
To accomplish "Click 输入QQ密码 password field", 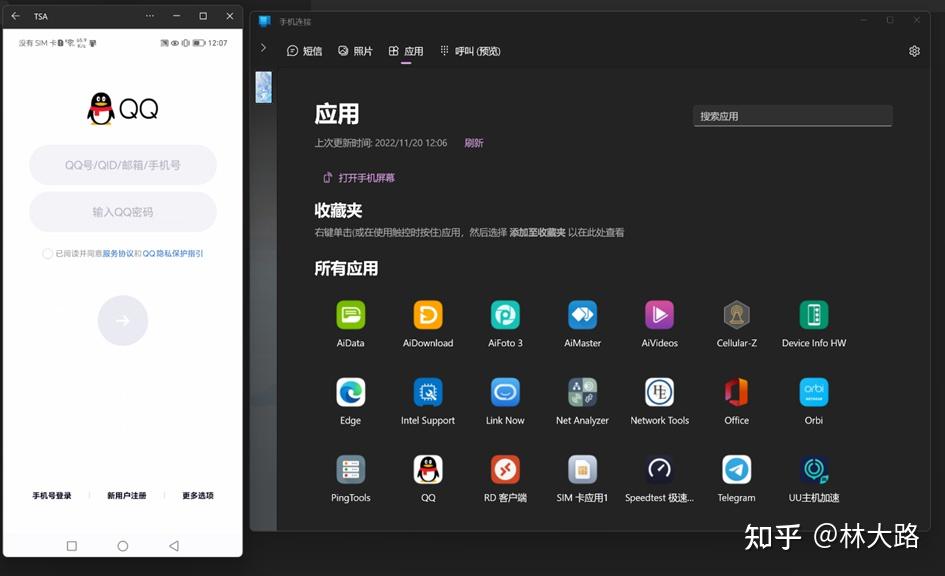I will coord(123,212).
